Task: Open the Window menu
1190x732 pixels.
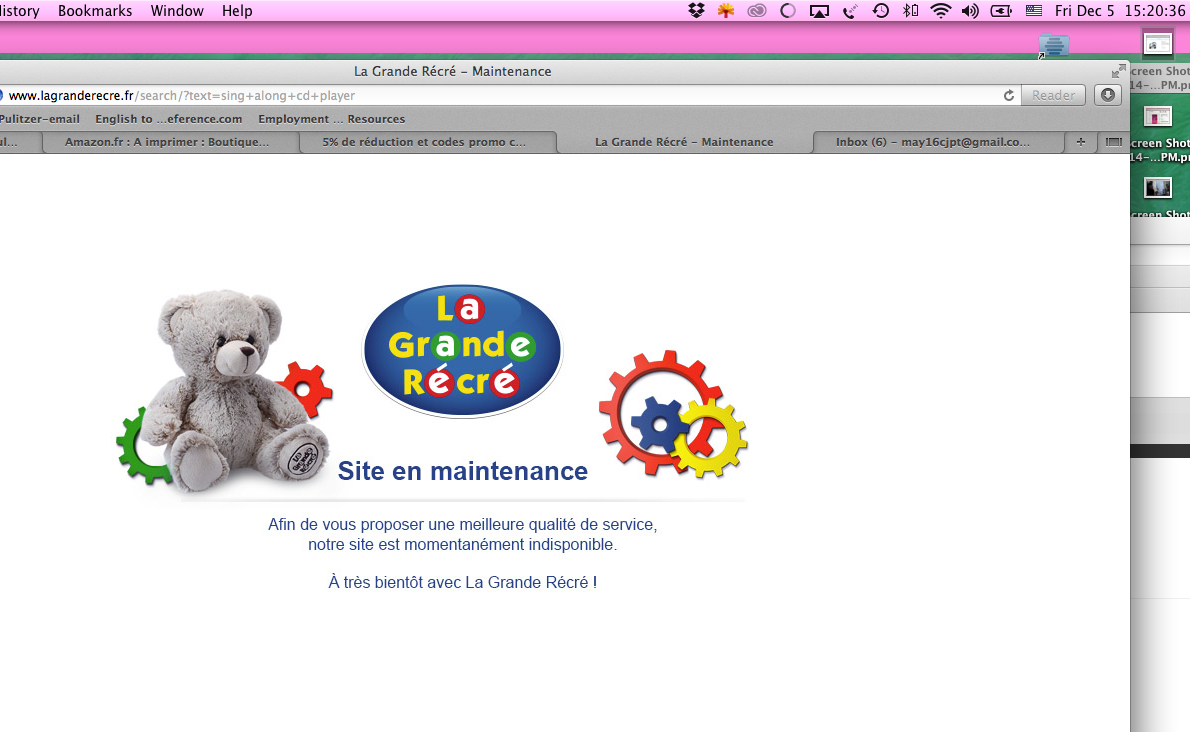Action: pos(177,11)
